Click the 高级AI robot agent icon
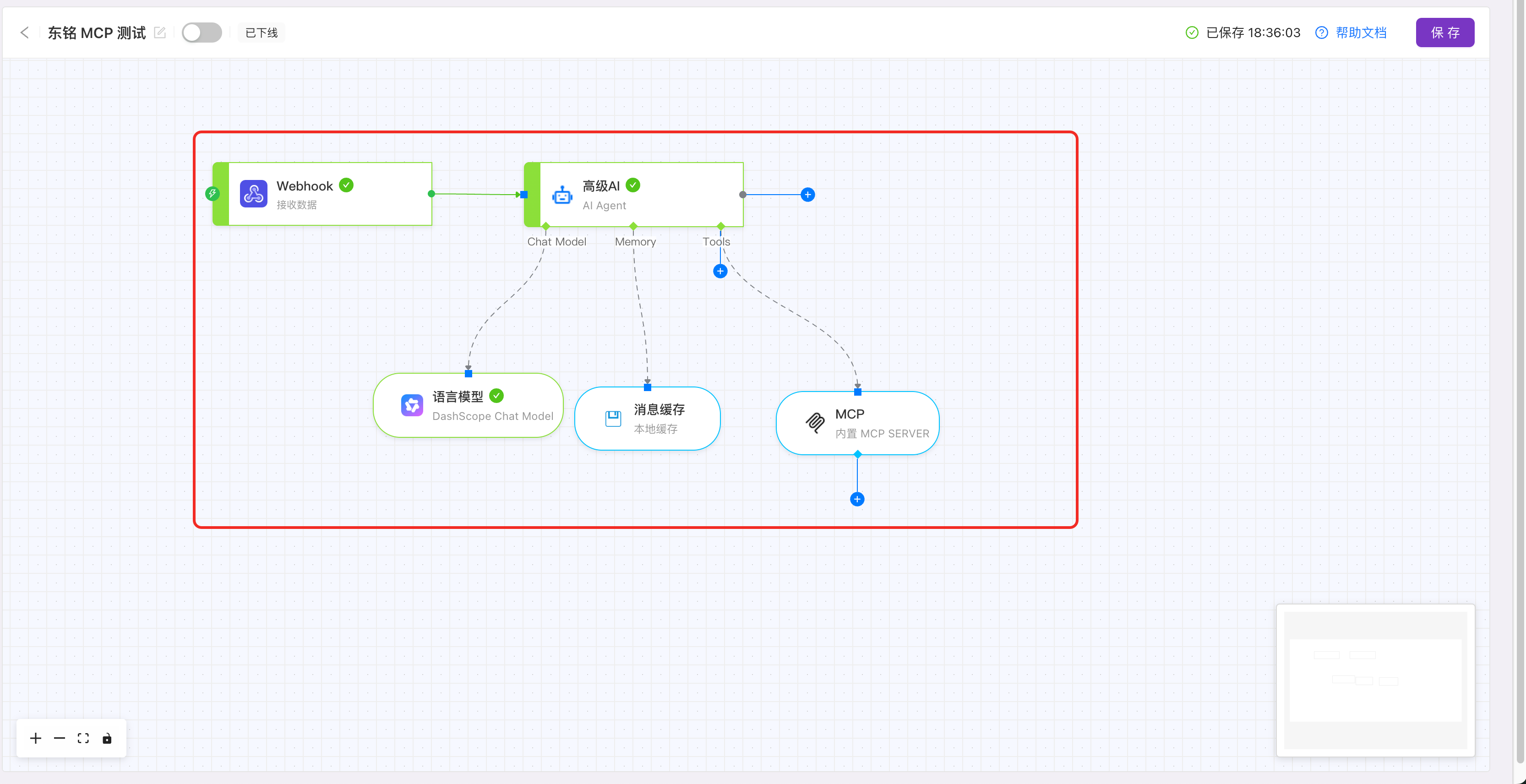Screen dimensions: 1526x784 [x=562, y=194]
